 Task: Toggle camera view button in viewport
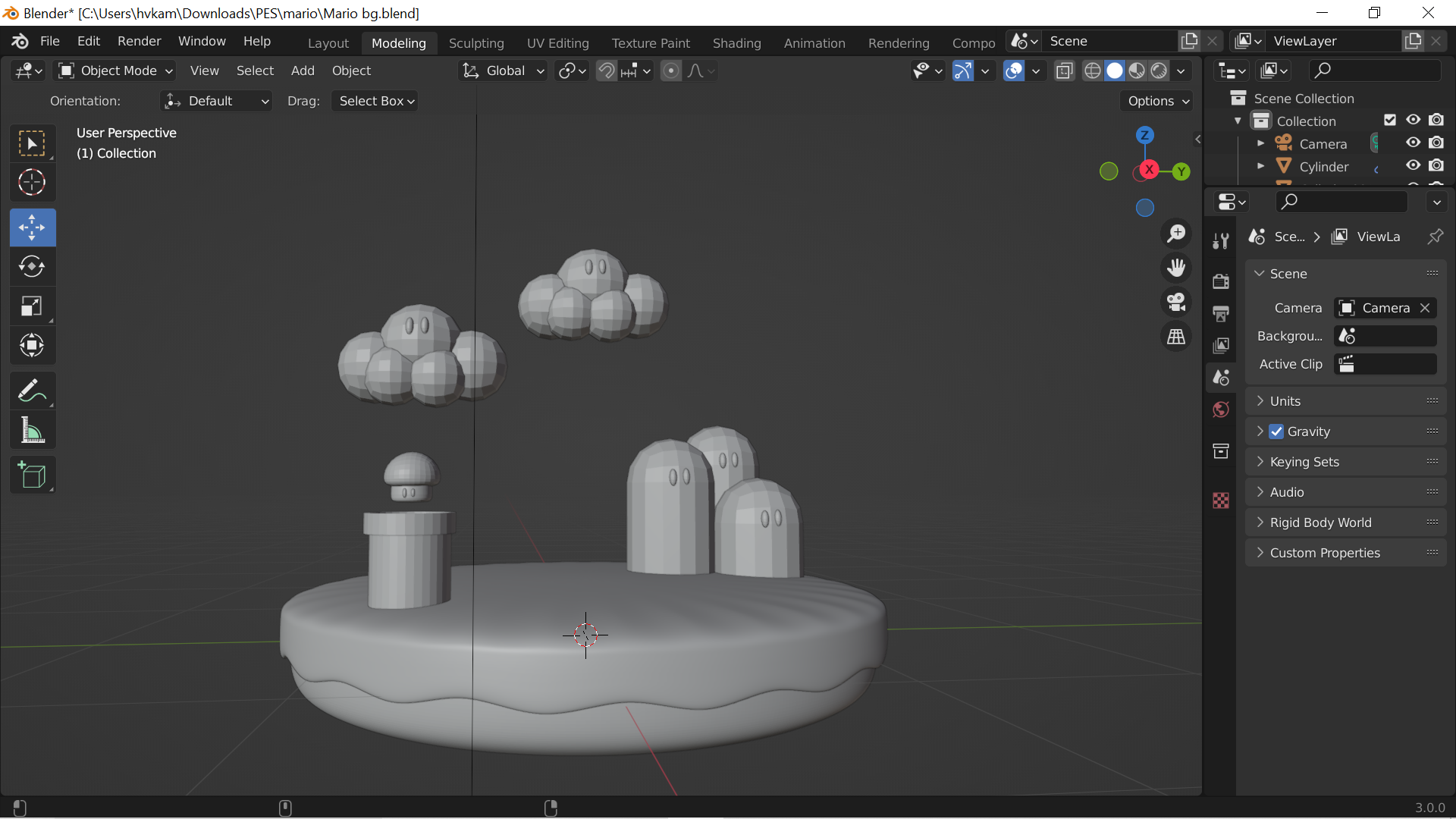[x=1176, y=303]
